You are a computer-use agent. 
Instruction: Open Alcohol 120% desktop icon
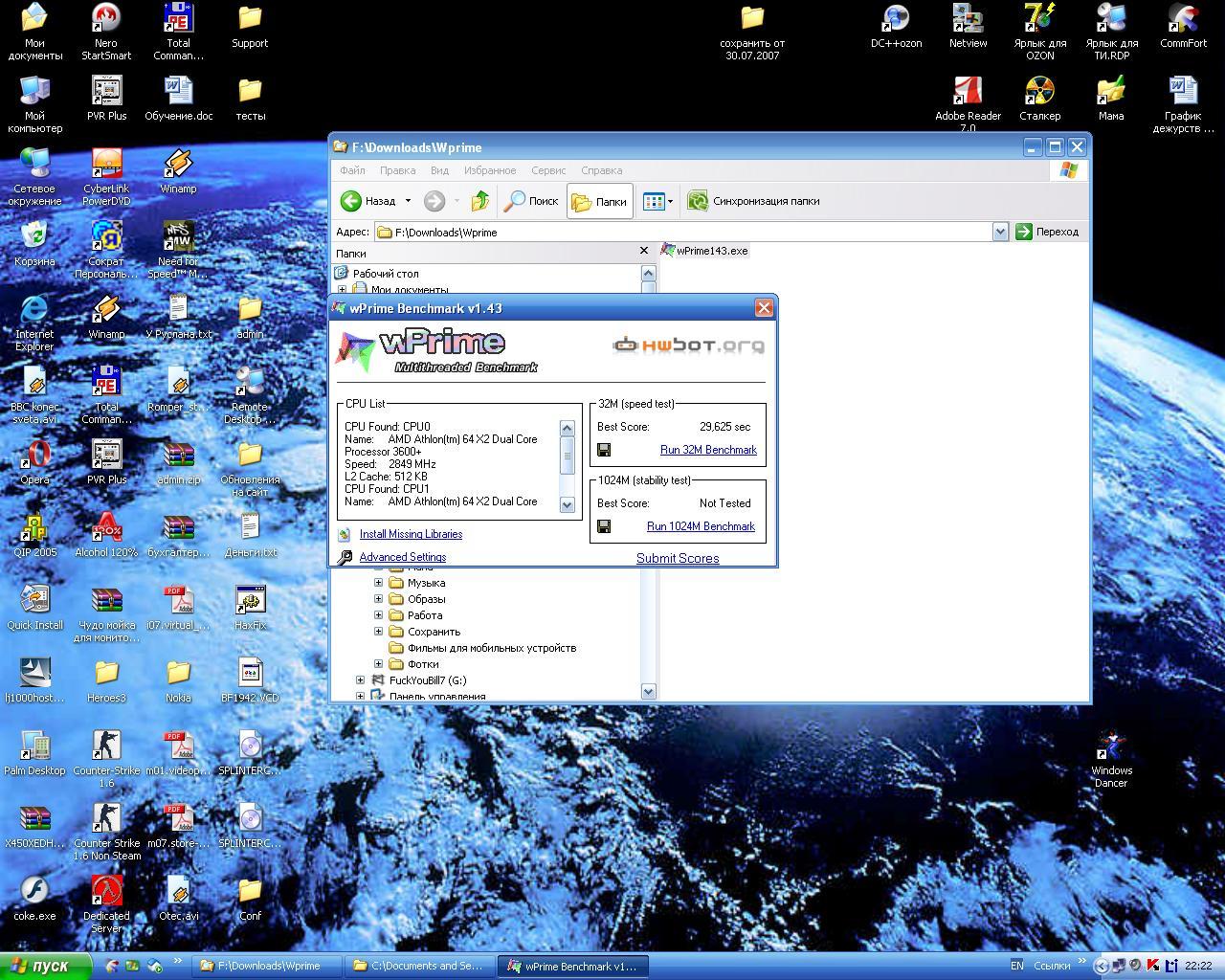pyautogui.click(x=106, y=536)
